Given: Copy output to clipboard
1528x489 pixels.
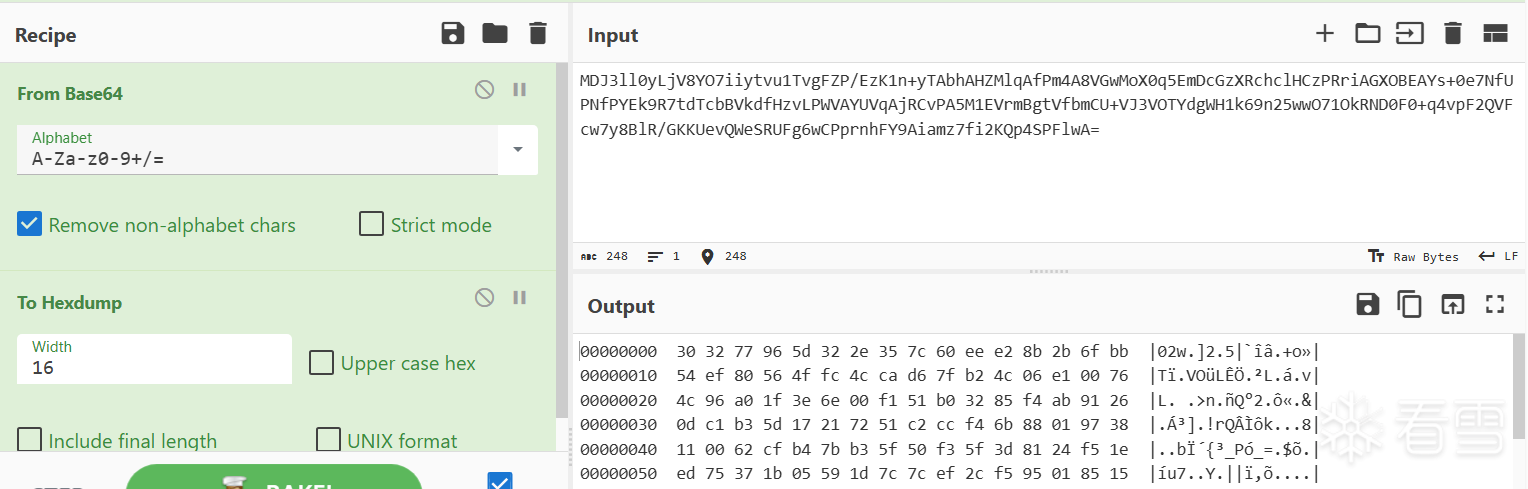Looking at the screenshot, I should (x=1410, y=305).
